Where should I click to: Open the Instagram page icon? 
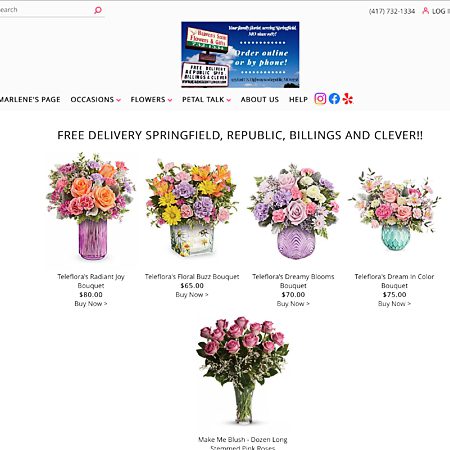coord(320,99)
